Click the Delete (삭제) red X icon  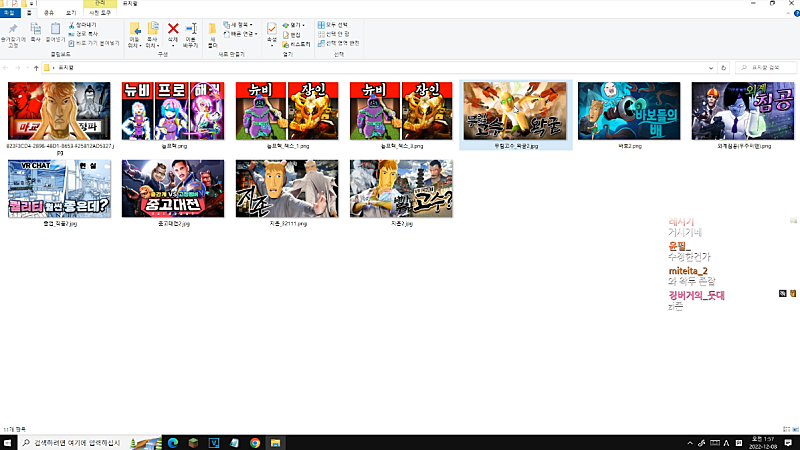coord(173,29)
